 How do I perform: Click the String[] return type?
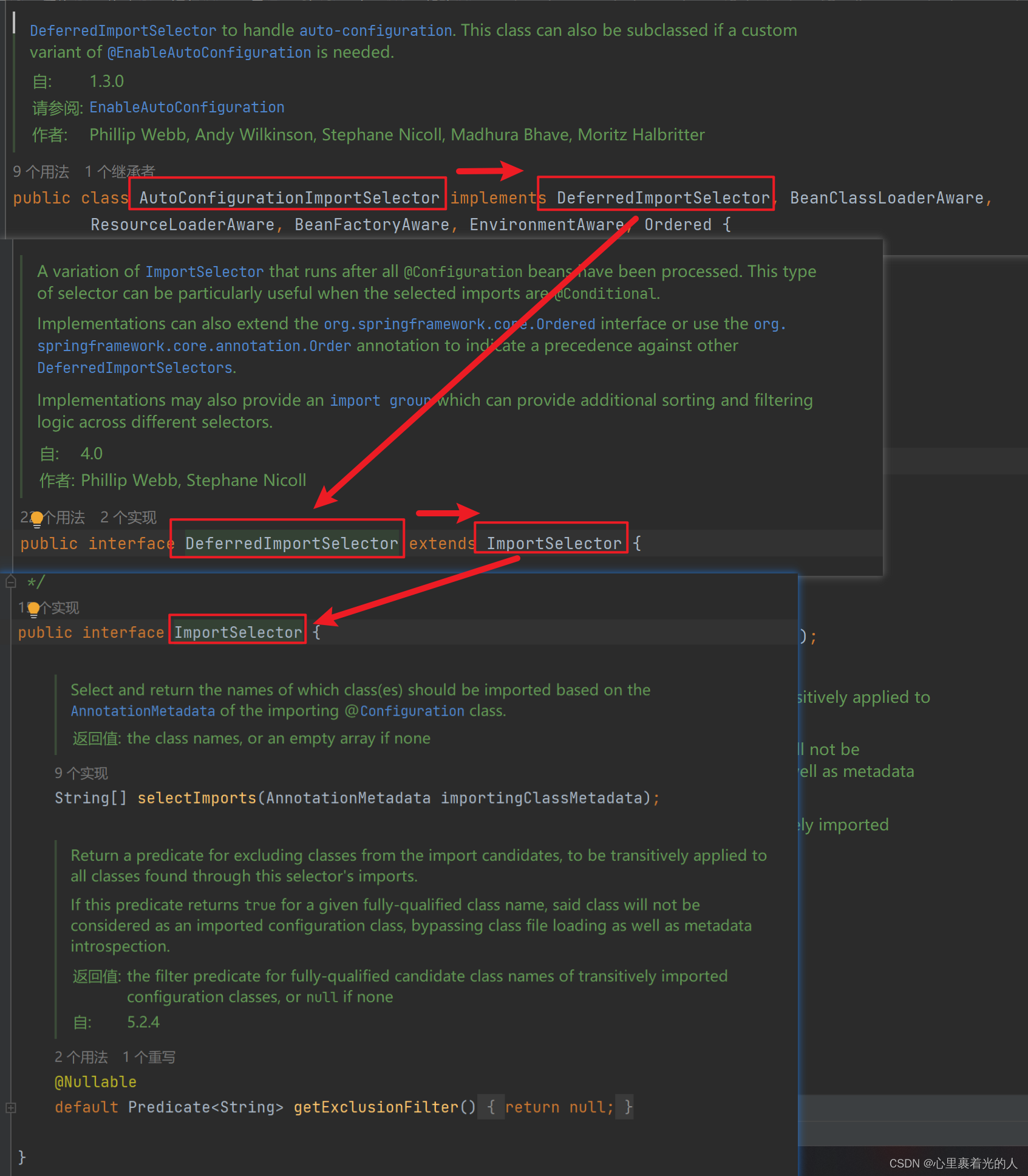[91, 798]
